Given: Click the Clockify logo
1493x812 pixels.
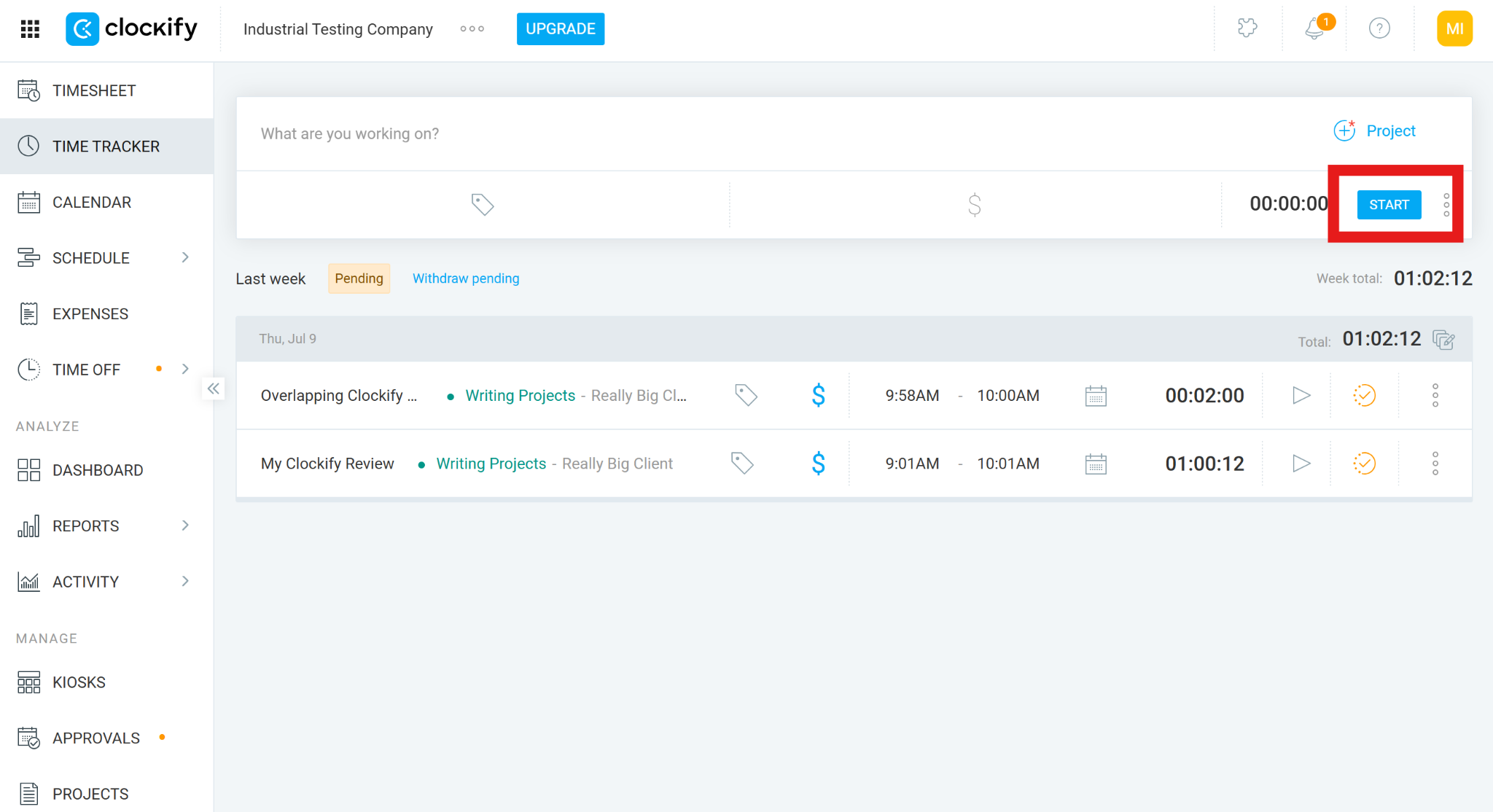Looking at the screenshot, I should [x=132, y=29].
